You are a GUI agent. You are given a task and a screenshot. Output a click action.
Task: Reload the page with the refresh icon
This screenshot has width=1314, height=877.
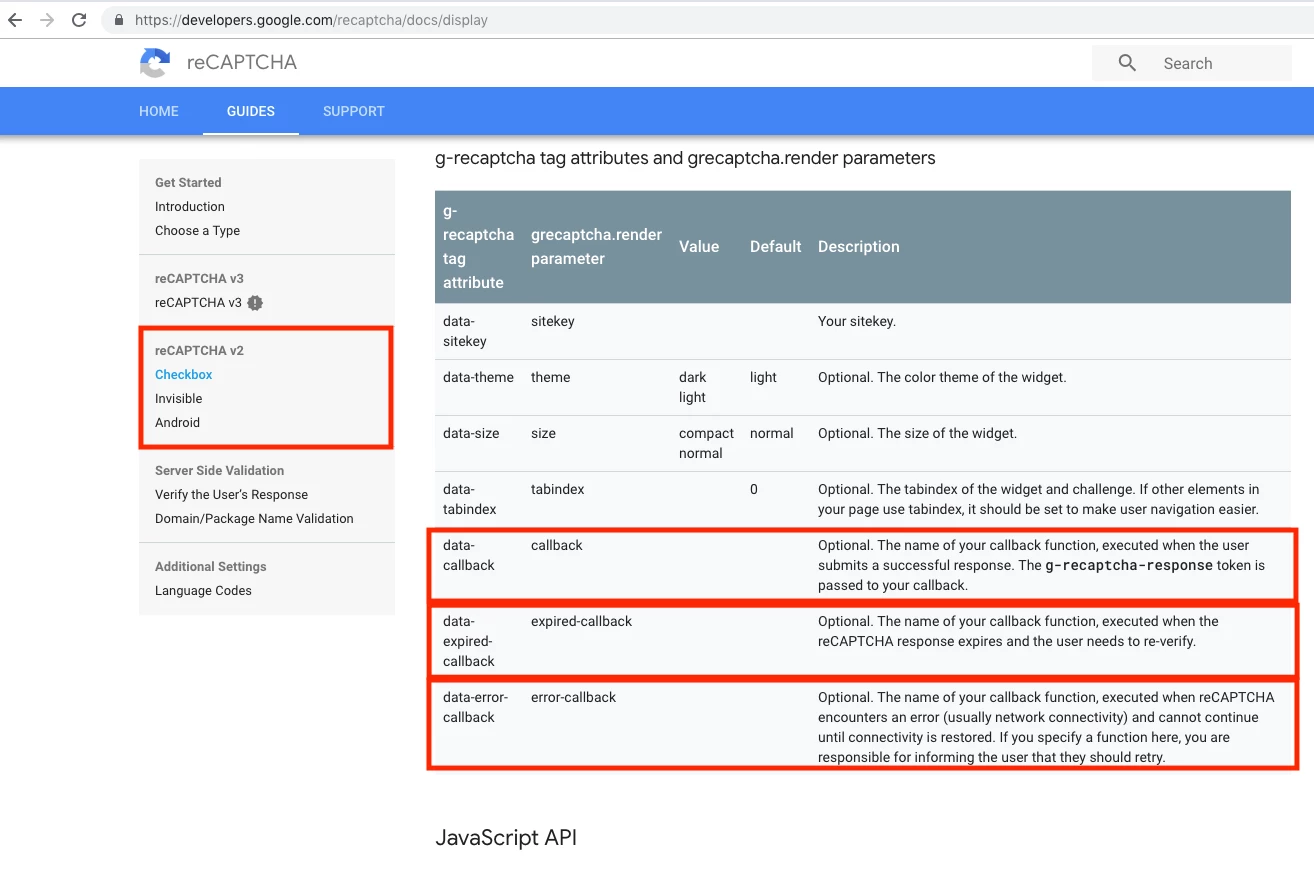pyautogui.click(x=79, y=20)
